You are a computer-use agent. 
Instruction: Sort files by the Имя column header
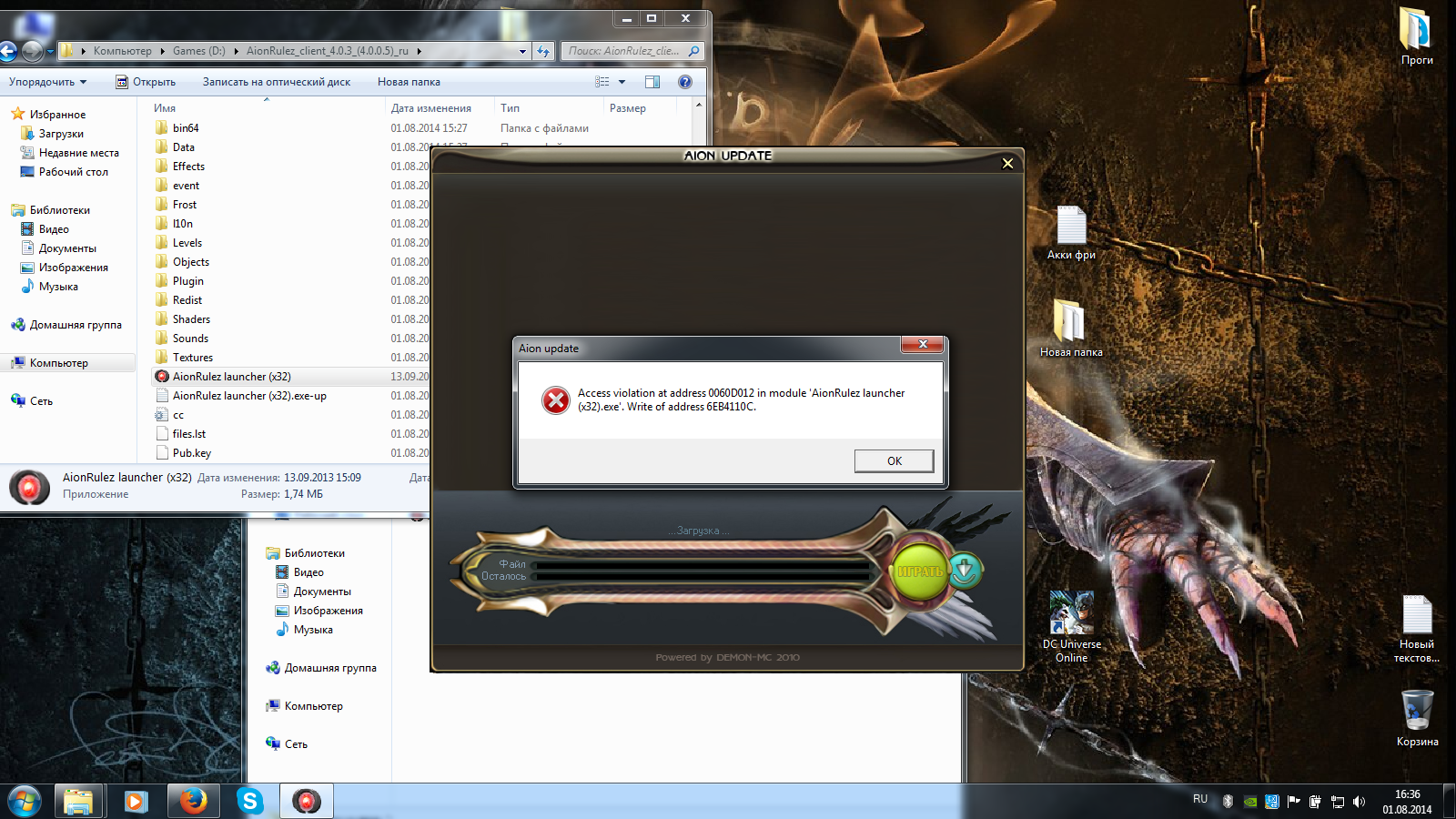pos(165,108)
